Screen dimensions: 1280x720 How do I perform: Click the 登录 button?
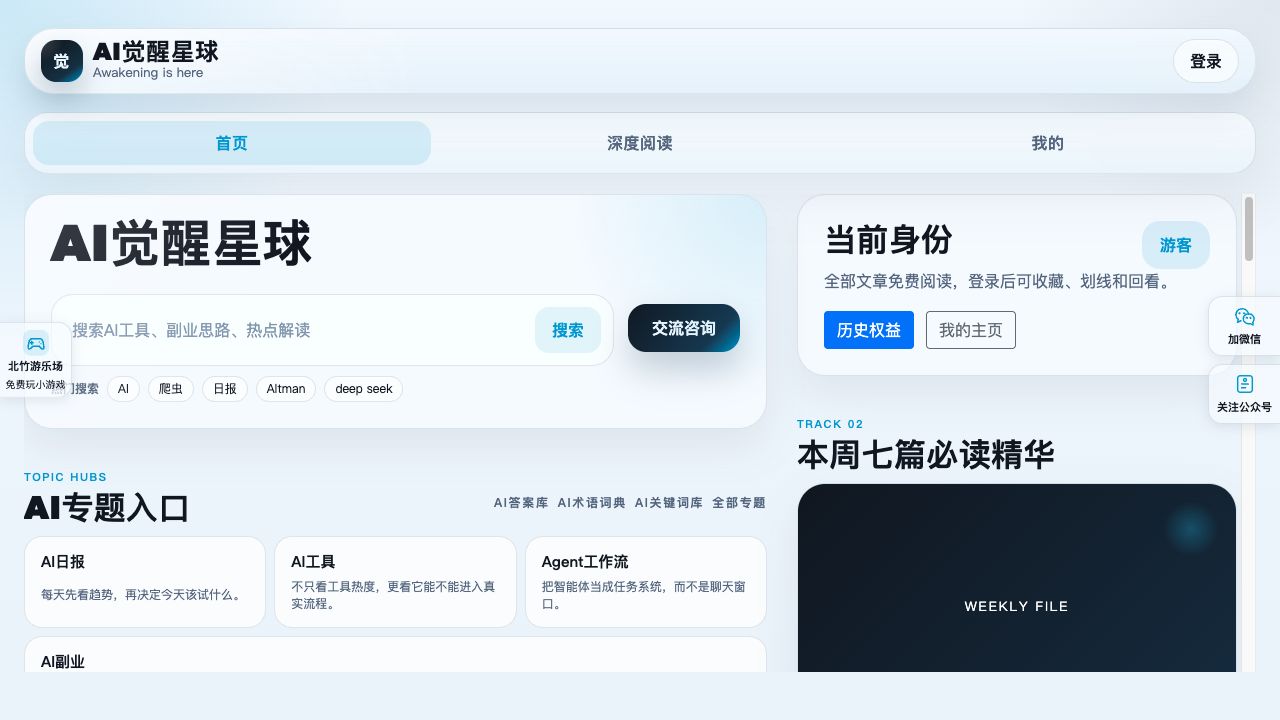pyautogui.click(x=1206, y=61)
